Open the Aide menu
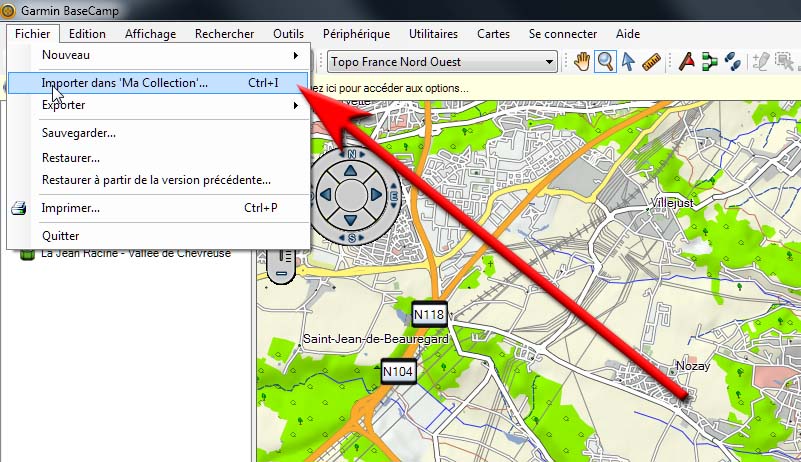 (x=628, y=34)
